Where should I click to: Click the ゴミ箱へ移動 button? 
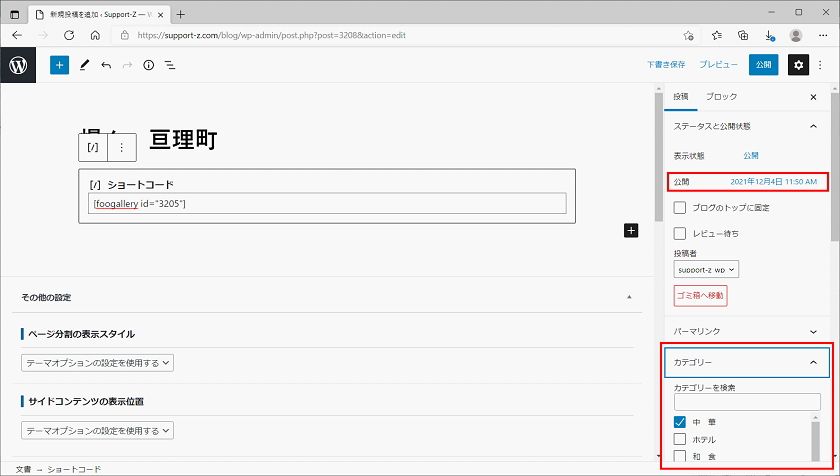(700, 296)
